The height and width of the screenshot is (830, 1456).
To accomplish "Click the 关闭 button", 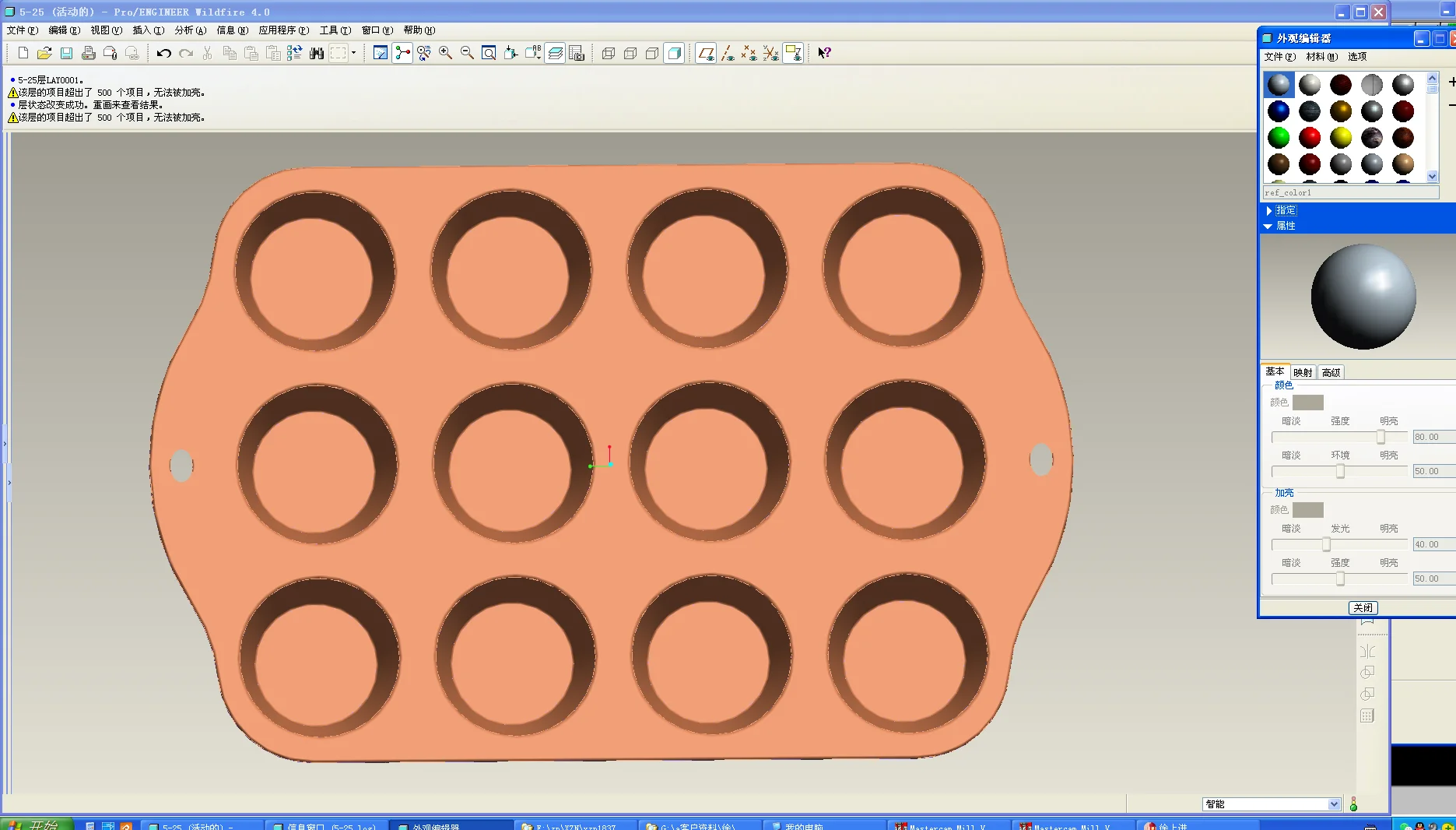I will coord(1363,608).
